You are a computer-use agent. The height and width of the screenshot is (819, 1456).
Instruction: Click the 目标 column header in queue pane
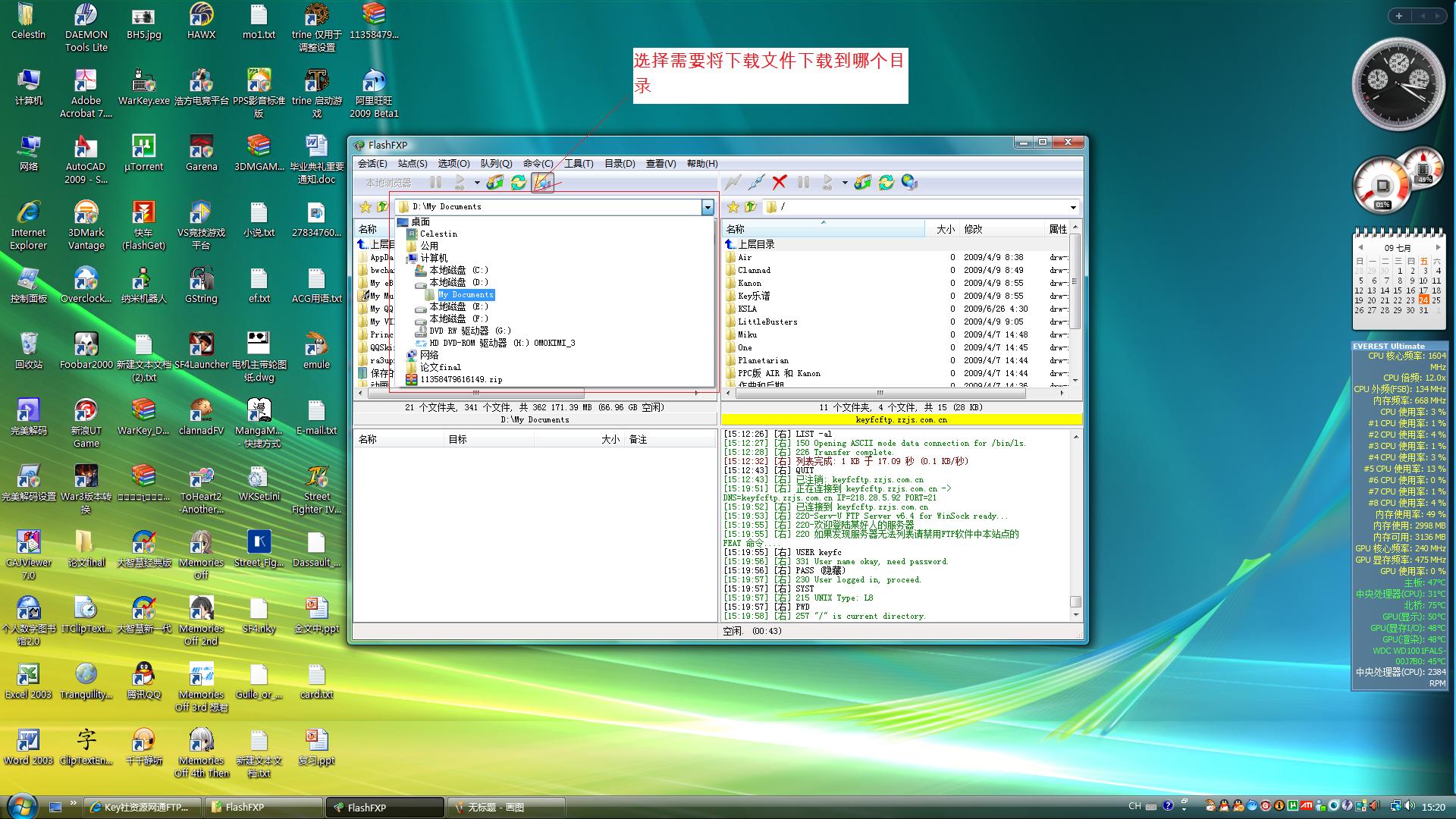pyautogui.click(x=489, y=440)
